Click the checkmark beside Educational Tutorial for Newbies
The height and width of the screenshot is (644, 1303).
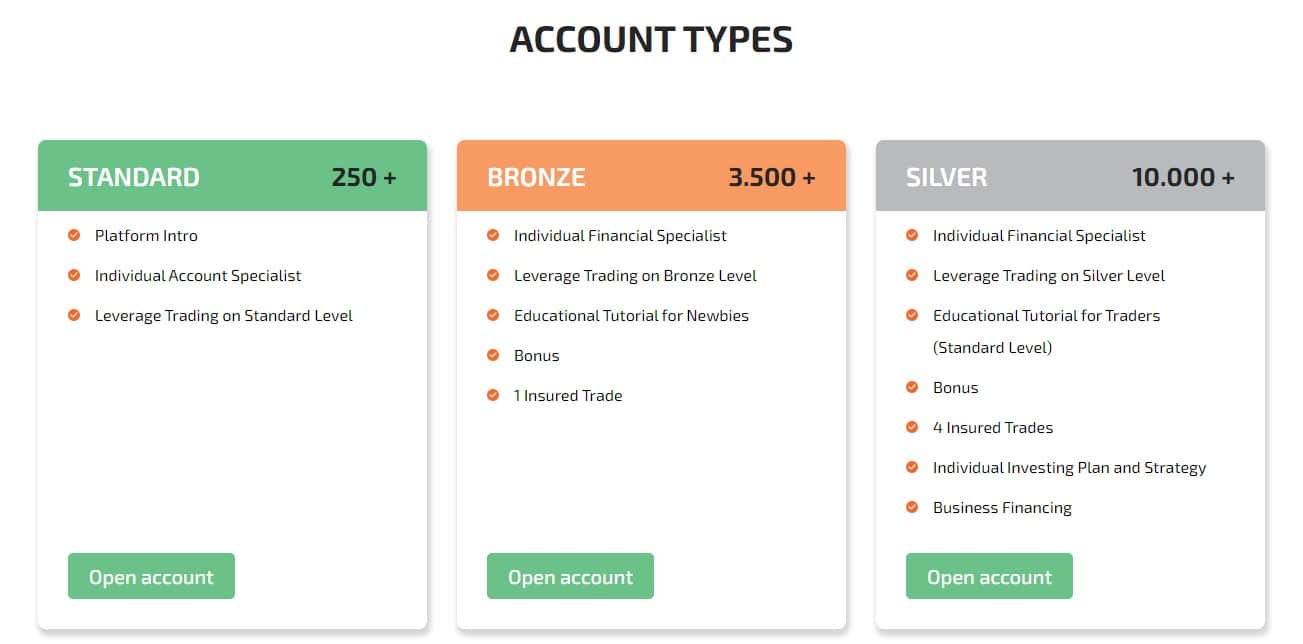click(x=493, y=315)
